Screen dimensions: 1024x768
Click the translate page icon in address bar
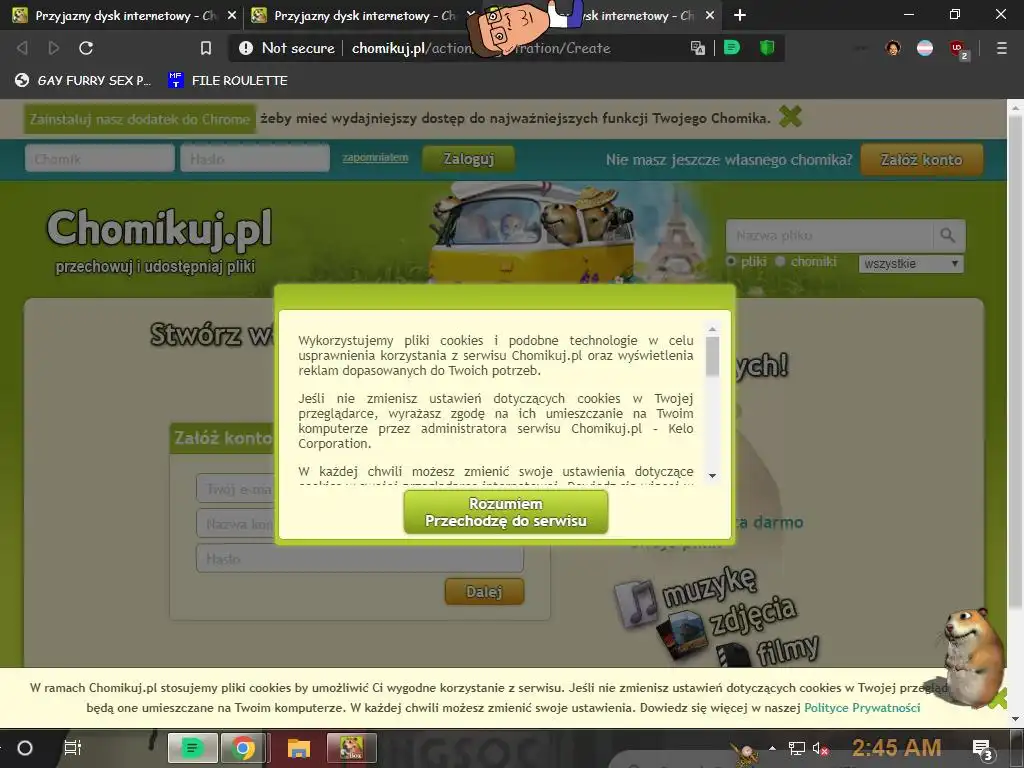click(x=697, y=48)
